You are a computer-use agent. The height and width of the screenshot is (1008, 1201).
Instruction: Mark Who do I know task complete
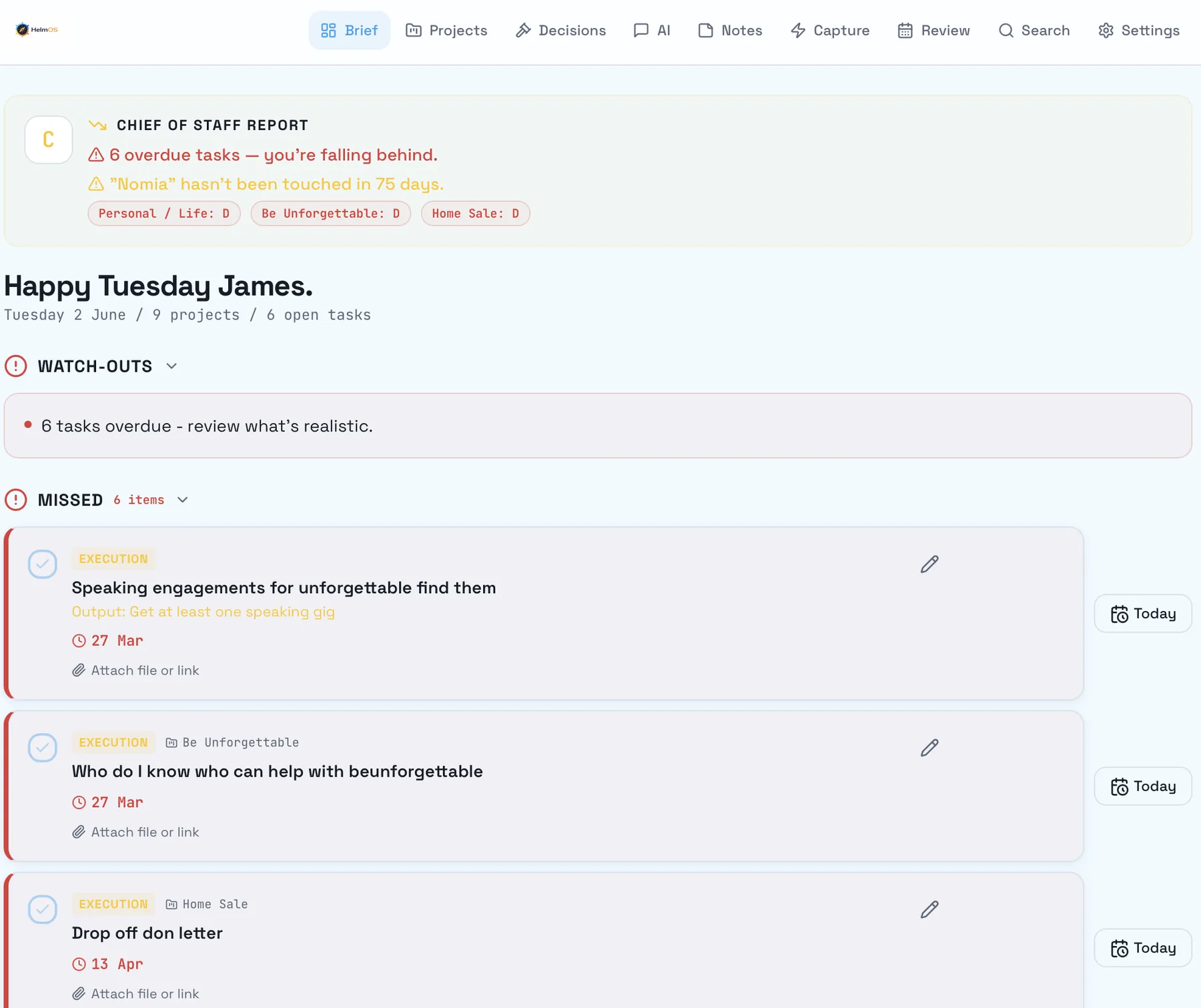coord(43,748)
